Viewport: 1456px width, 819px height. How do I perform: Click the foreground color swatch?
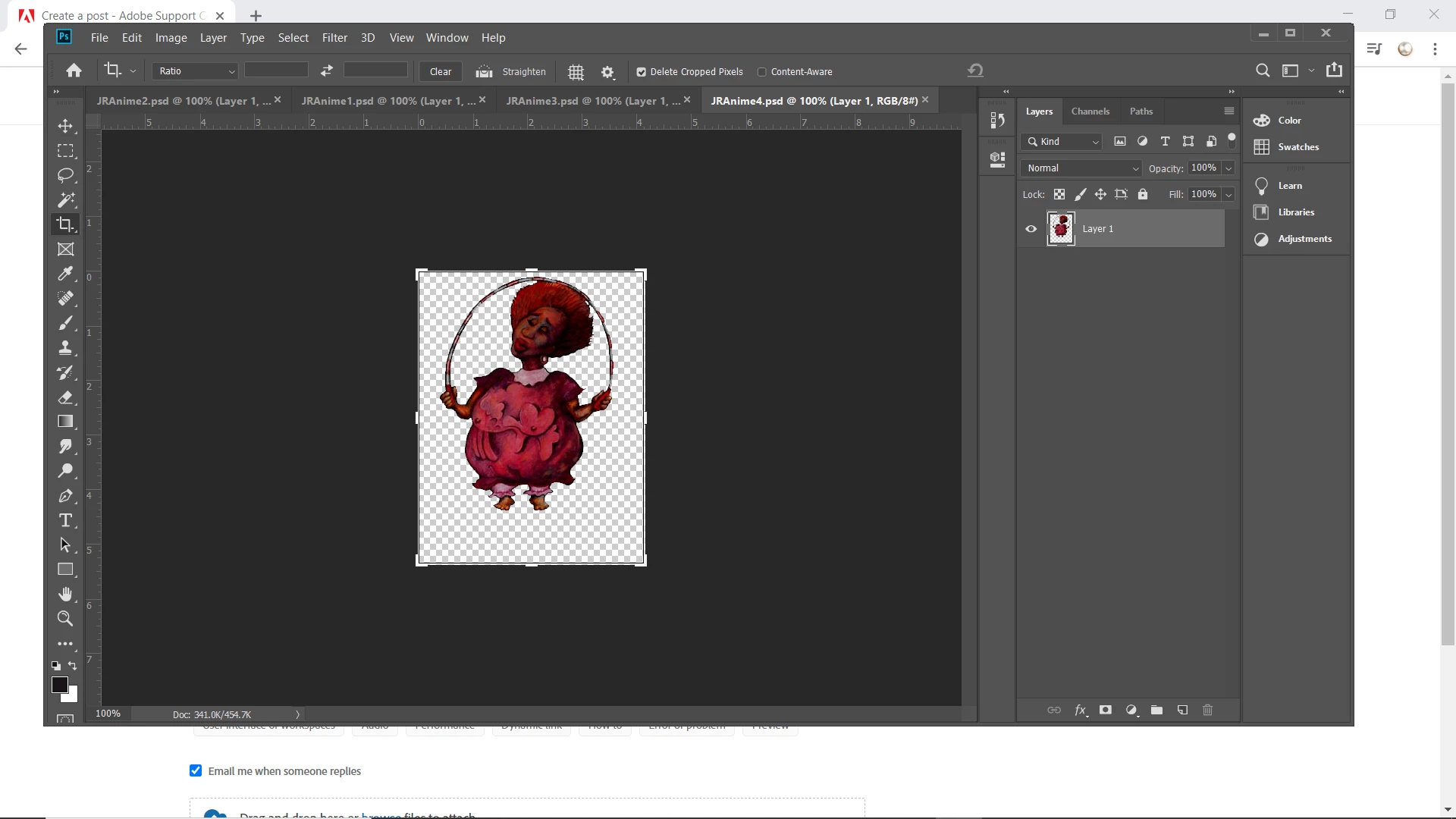60,685
